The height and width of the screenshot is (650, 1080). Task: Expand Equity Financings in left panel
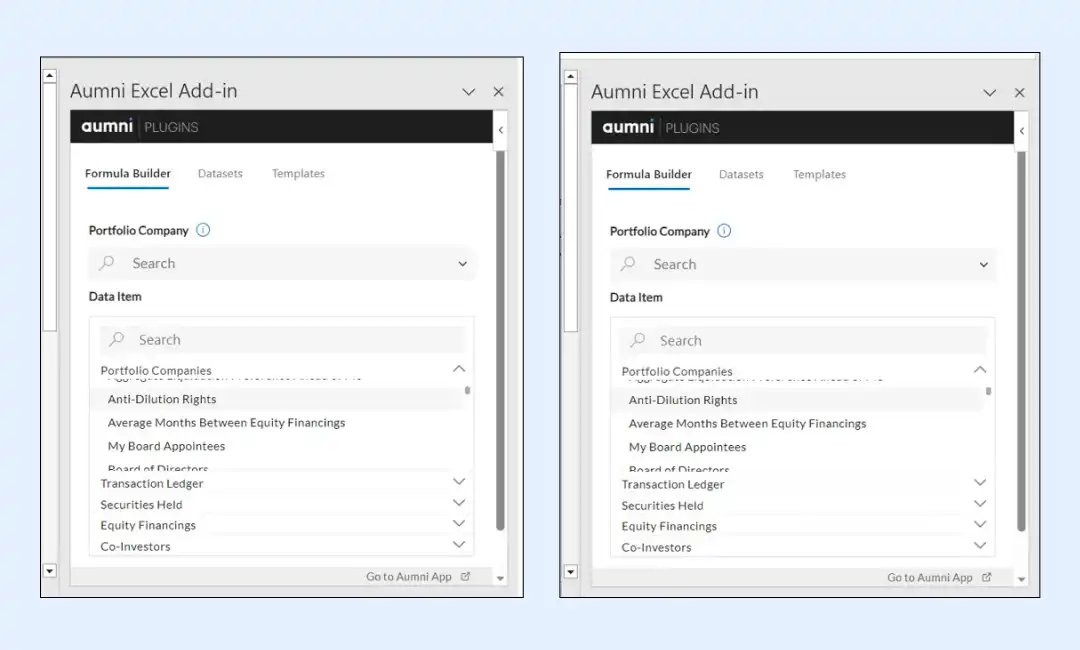[x=459, y=523]
